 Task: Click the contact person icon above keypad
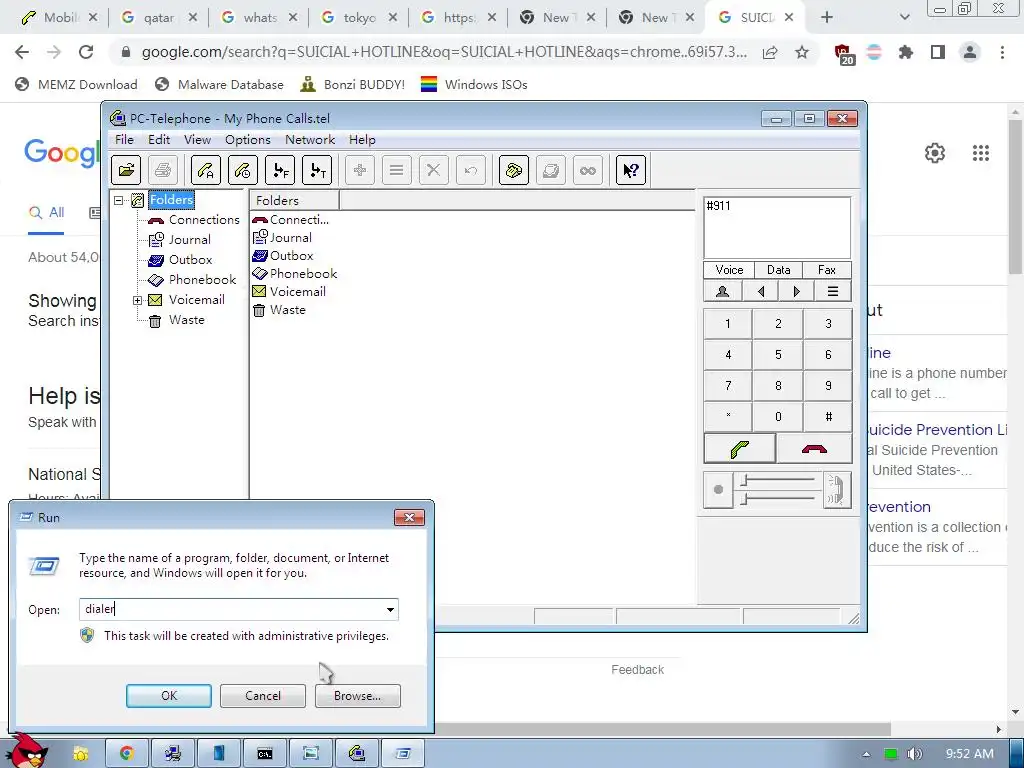(722, 291)
